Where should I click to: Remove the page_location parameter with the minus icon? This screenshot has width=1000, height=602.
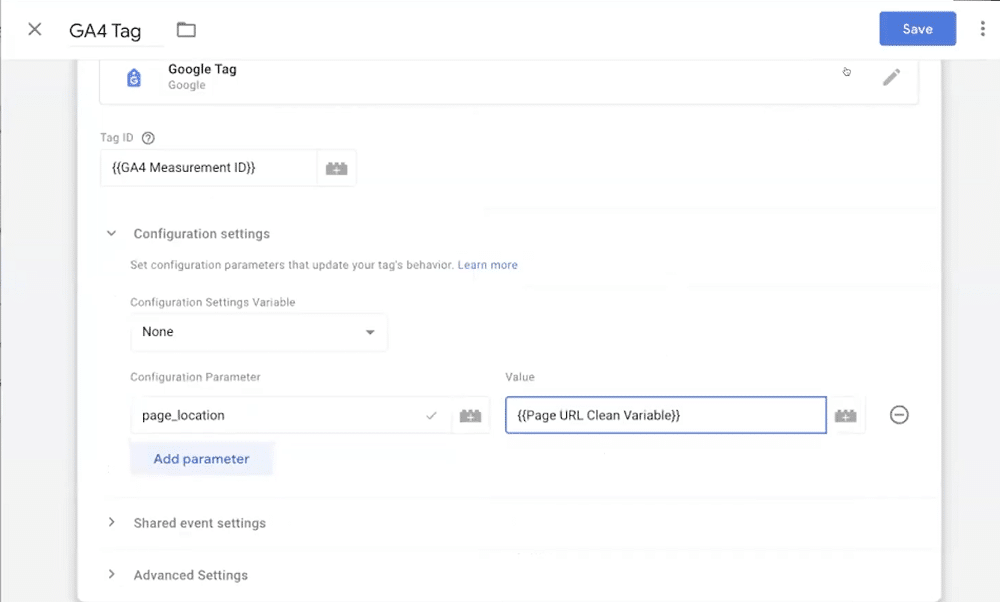(899, 414)
